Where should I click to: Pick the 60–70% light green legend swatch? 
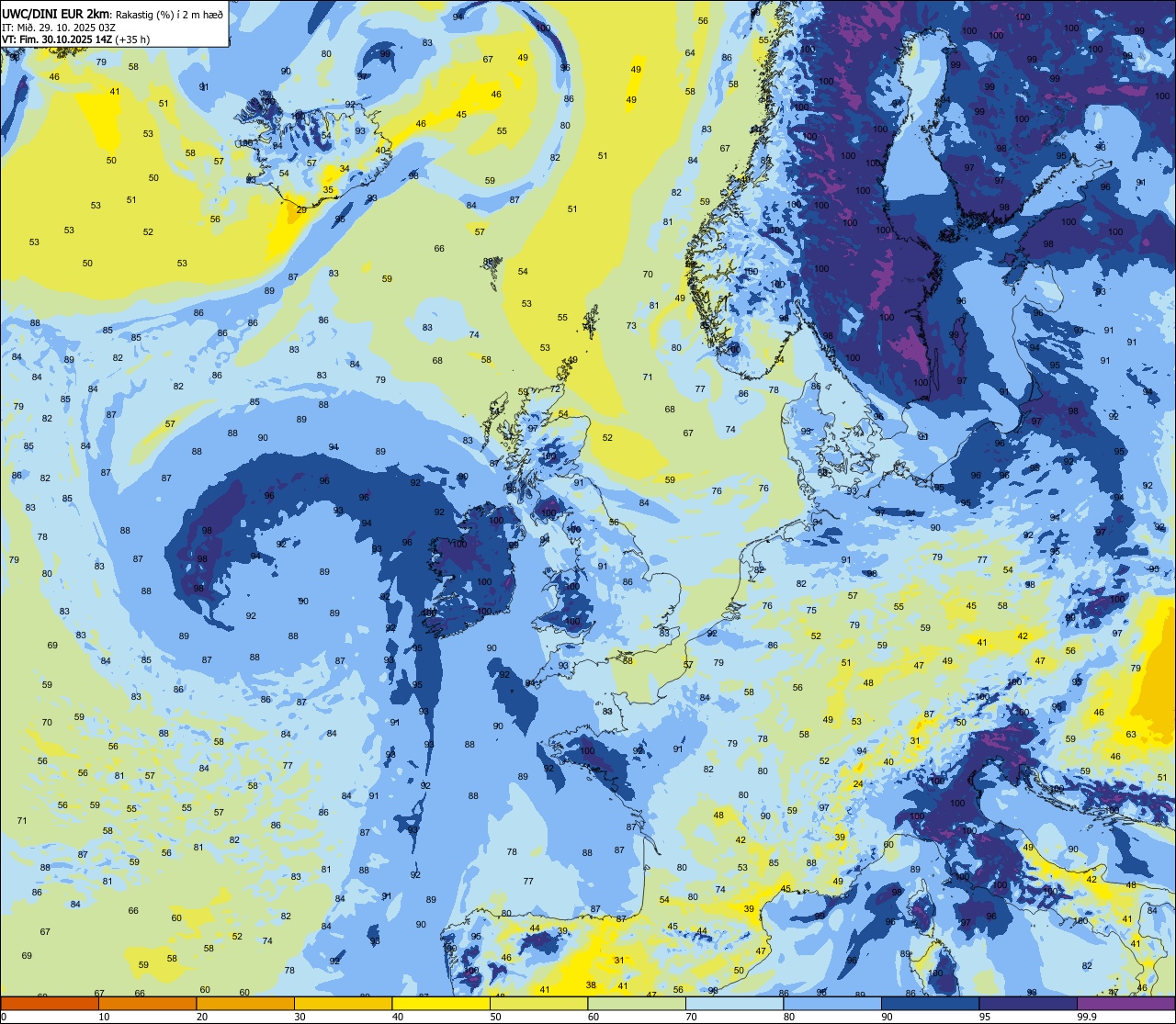tap(637, 1004)
